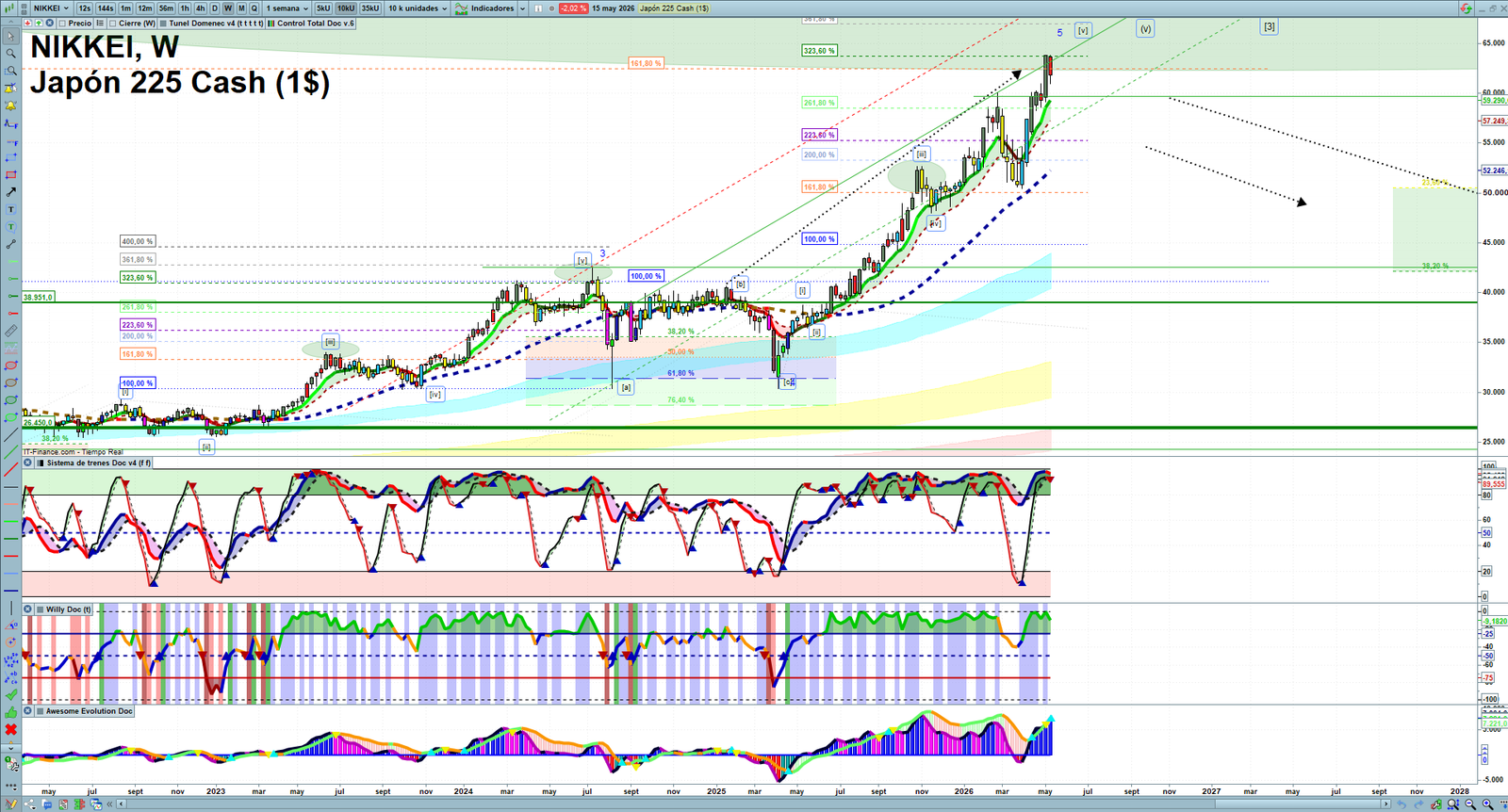Click the undo arrow at bottom right
1508x812 pixels.
point(1401,804)
